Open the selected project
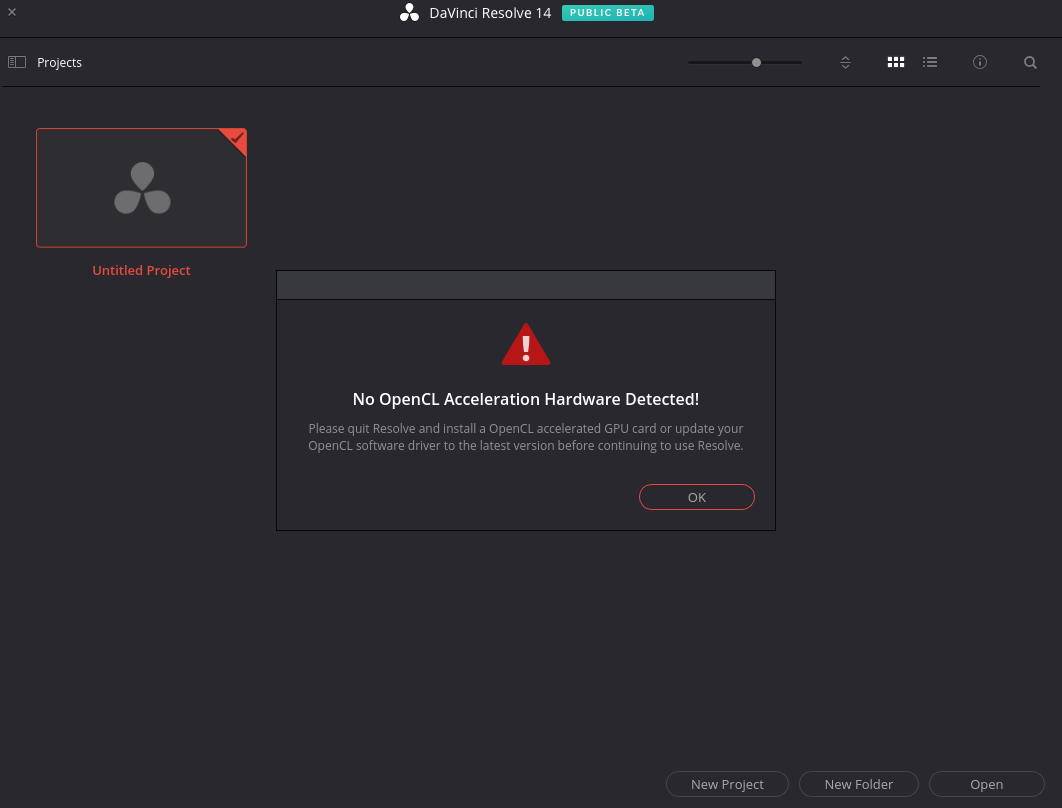The height and width of the screenshot is (808, 1062). (x=987, y=784)
